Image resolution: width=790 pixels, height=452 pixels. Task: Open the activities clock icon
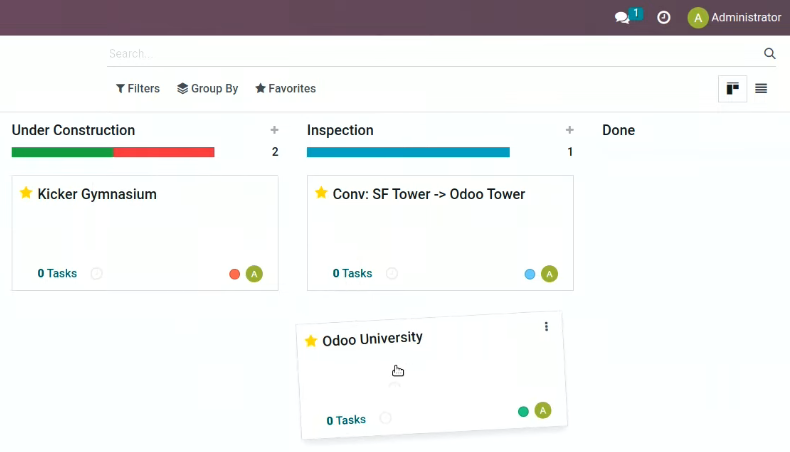(664, 18)
